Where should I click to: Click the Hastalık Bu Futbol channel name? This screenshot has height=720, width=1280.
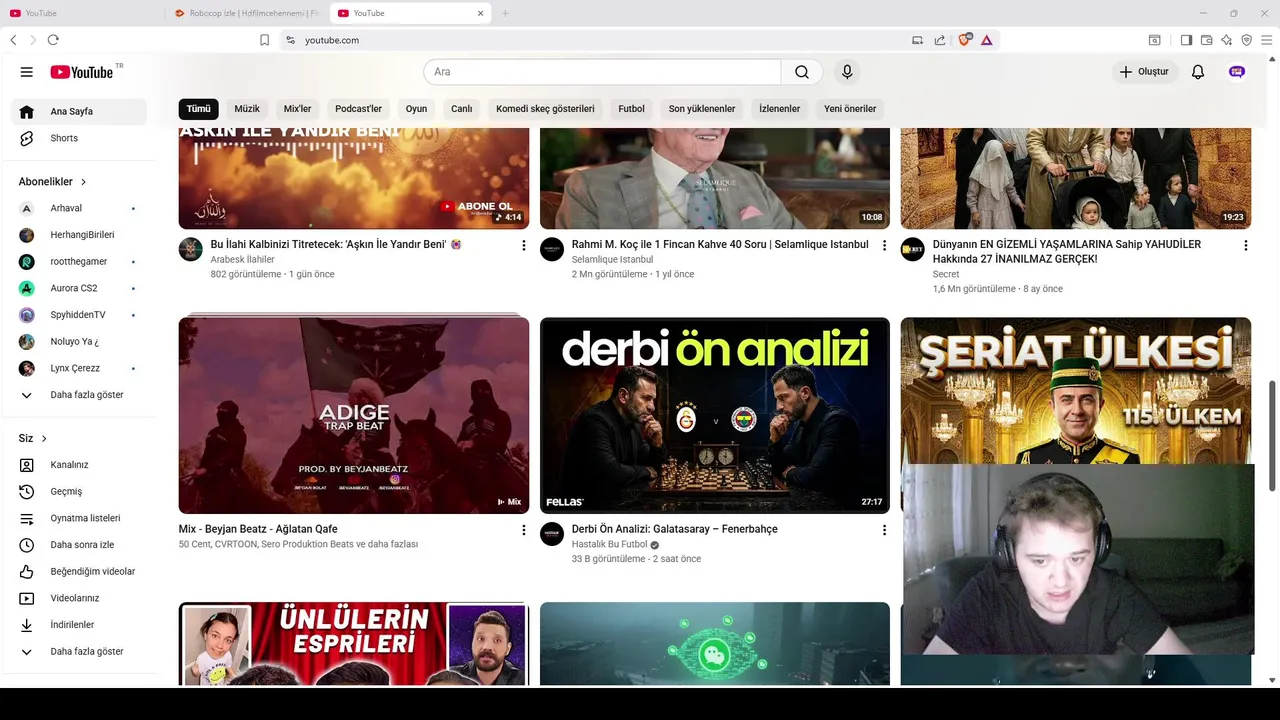click(x=609, y=545)
